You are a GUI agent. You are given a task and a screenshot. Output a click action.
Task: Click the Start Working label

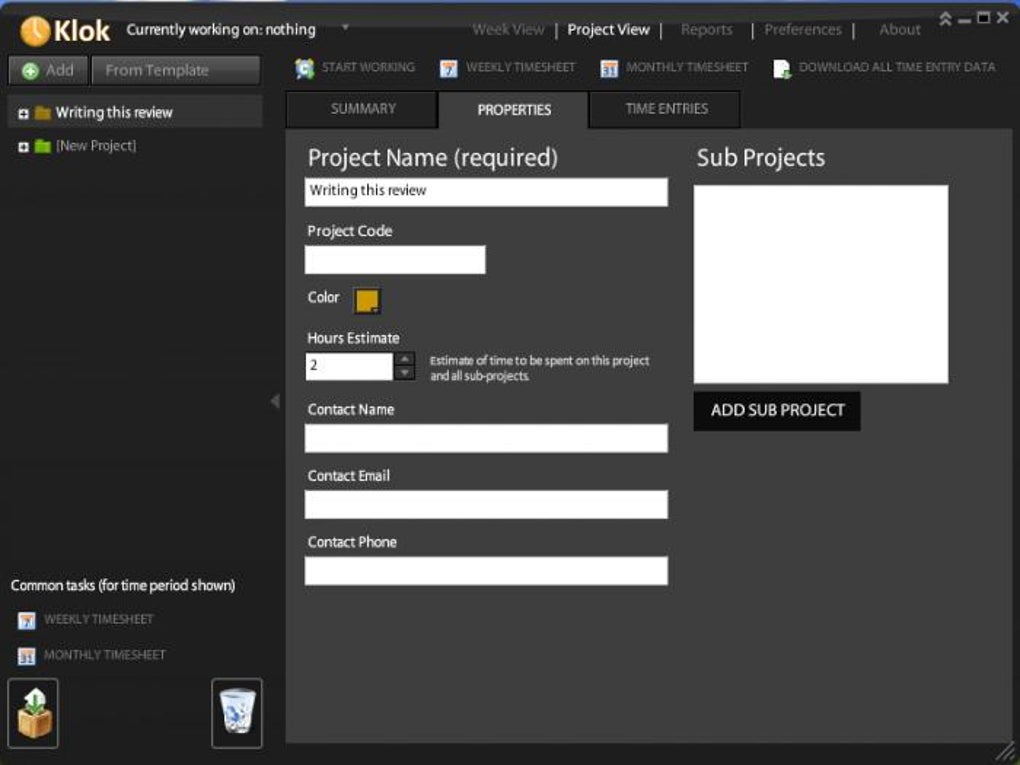(x=368, y=67)
